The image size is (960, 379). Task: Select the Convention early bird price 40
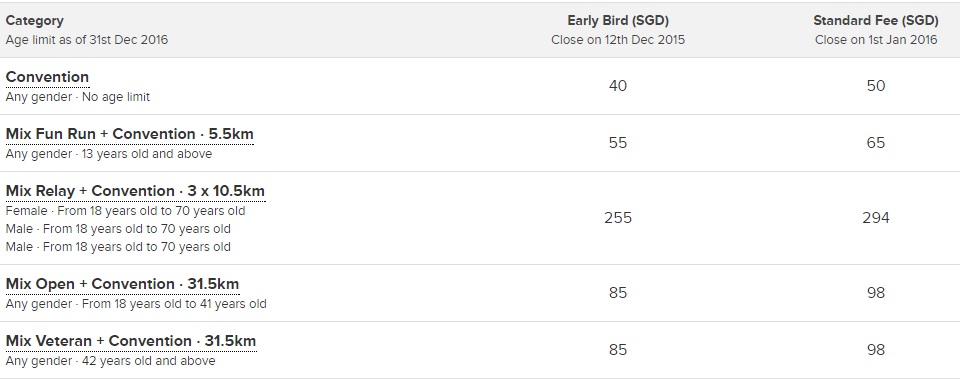click(x=618, y=86)
